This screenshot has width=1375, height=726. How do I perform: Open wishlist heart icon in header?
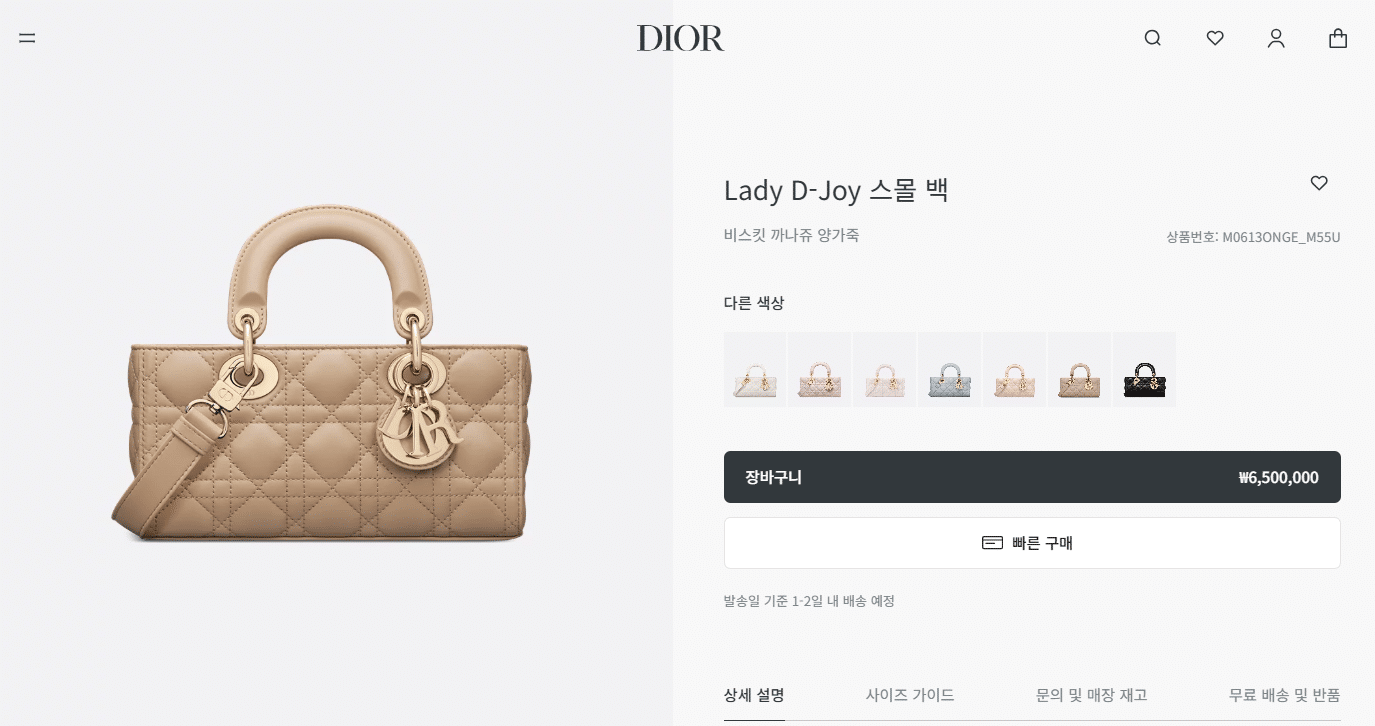(1215, 38)
